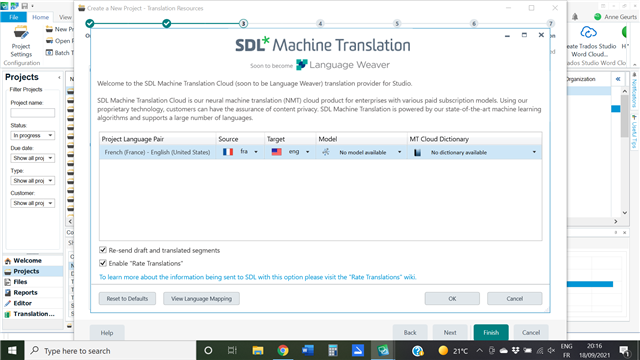640x360 pixels.
Task: Open the Type filter dropdown
Action: (32, 180)
